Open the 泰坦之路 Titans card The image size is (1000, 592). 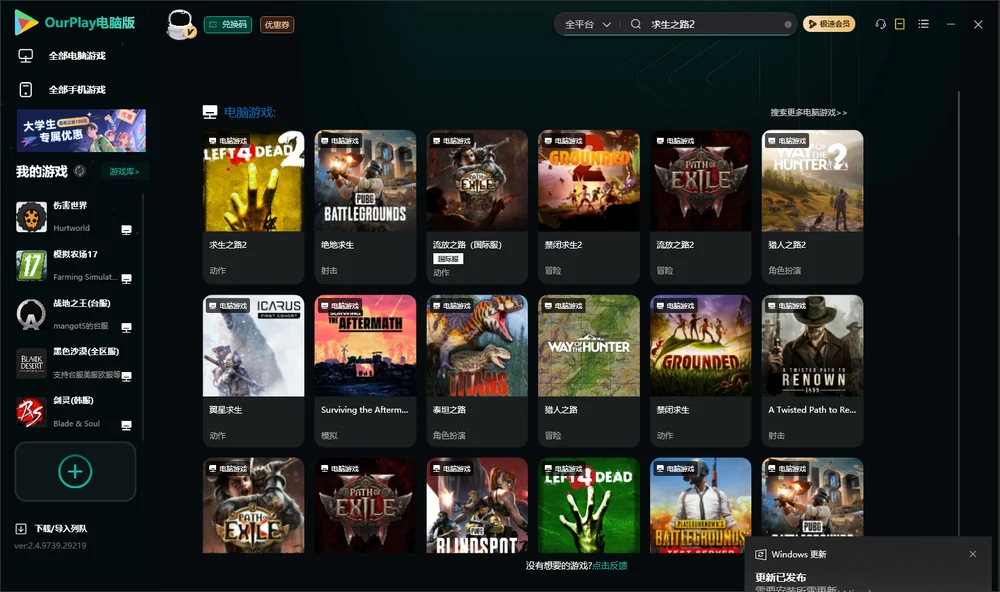[x=477, y=371]
